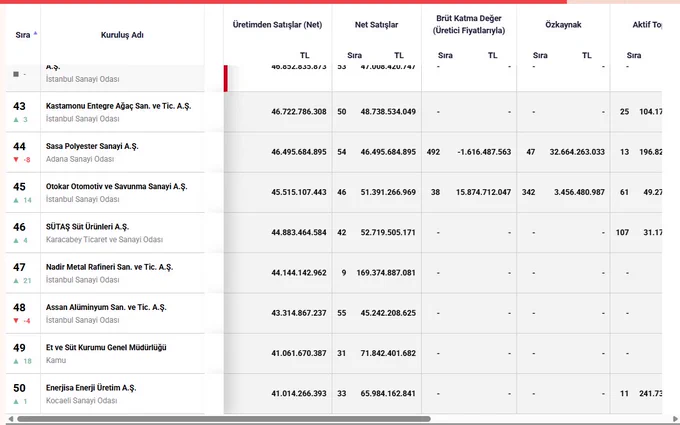The height and width of the screenshot is (425, 680).
Task: Click the value 44.883.464.584
Action: click(299, 232)
